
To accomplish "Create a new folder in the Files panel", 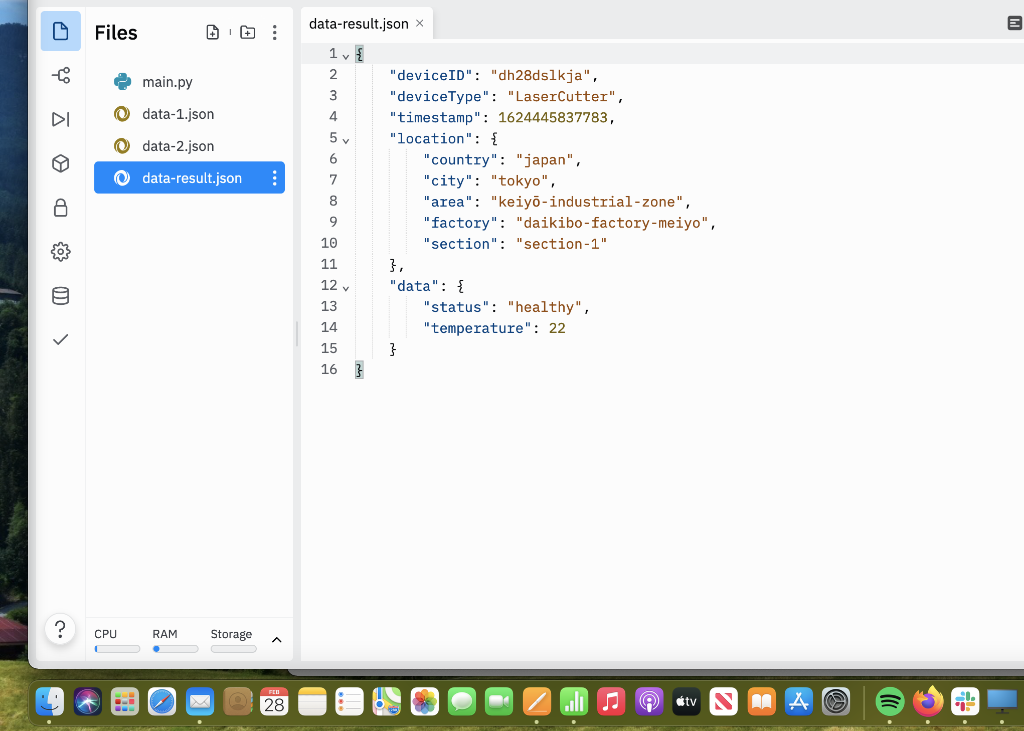I will pos(247,32).
